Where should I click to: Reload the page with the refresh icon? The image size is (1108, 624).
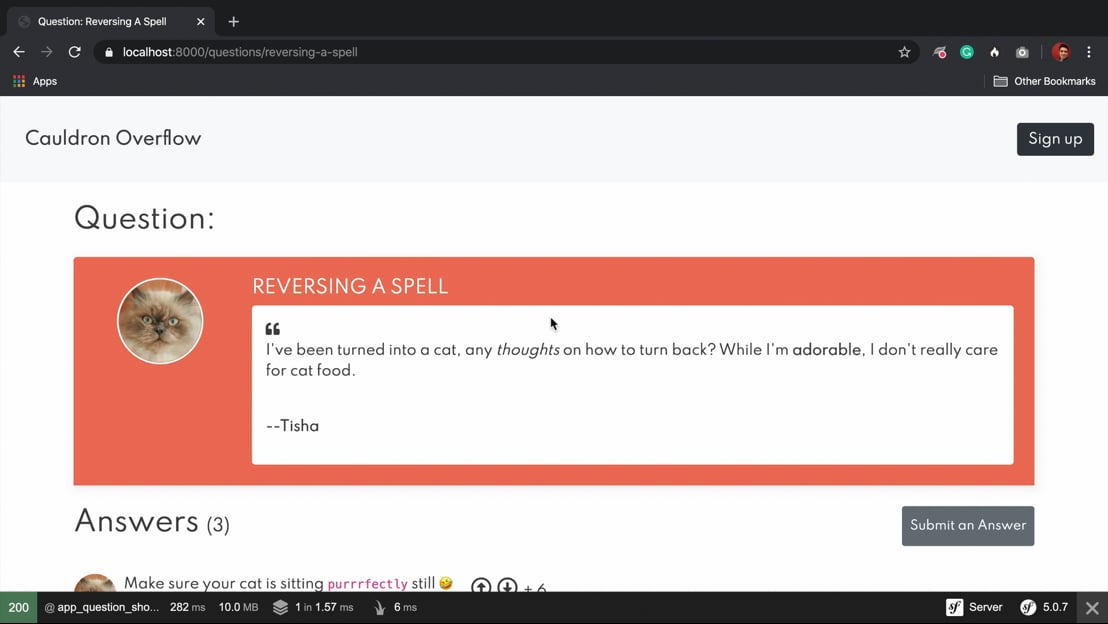[74, 52]
